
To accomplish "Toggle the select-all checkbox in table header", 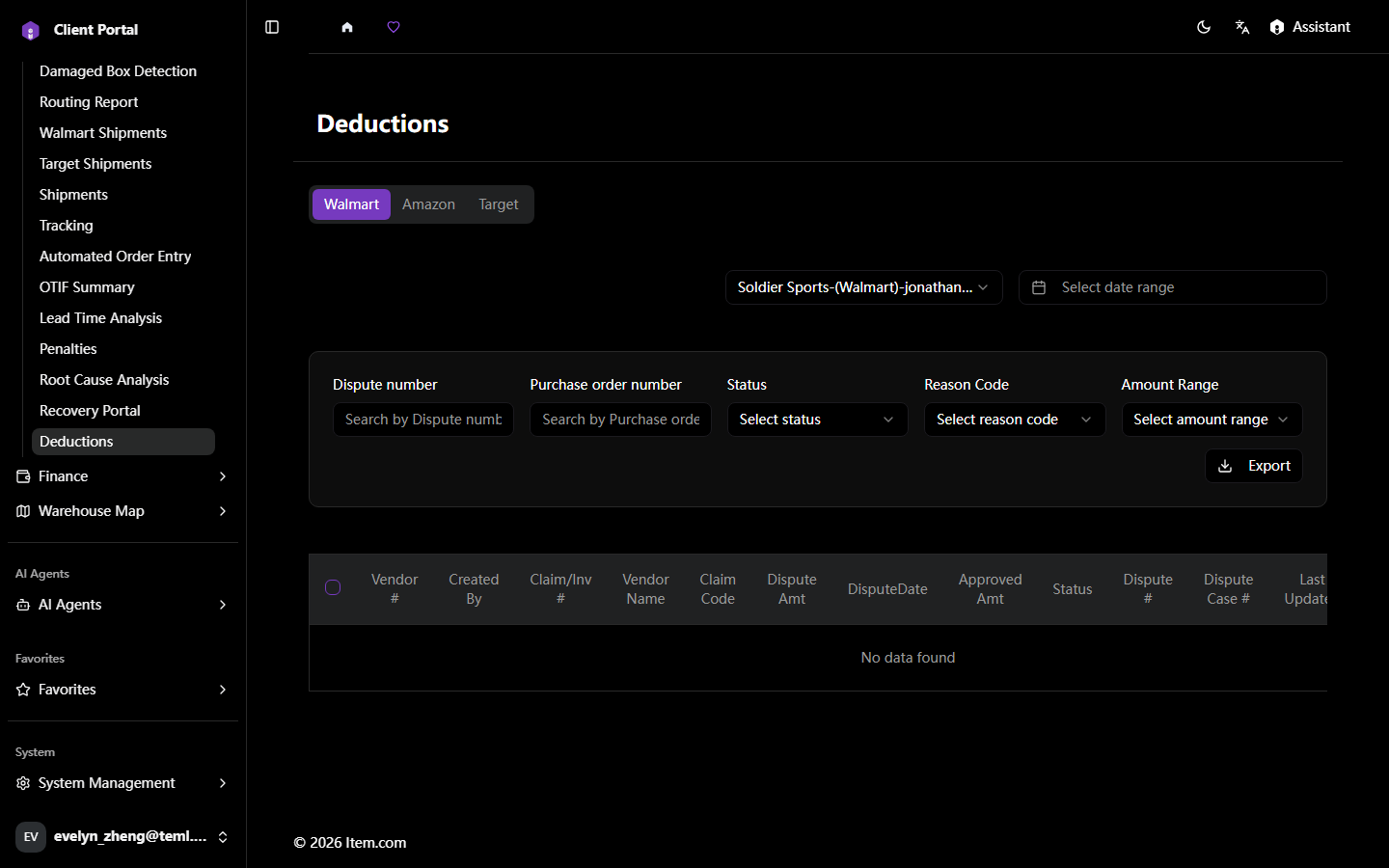I will [x=333, y=587].
